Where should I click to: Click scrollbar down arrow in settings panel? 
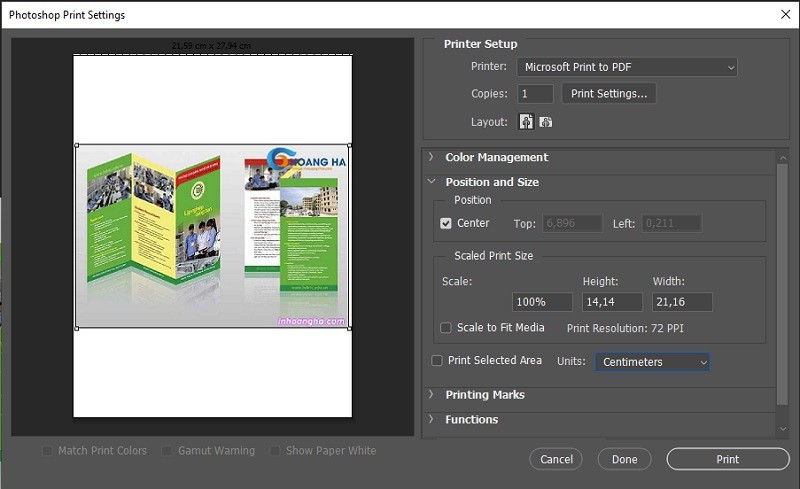click(x=782, y=429)
